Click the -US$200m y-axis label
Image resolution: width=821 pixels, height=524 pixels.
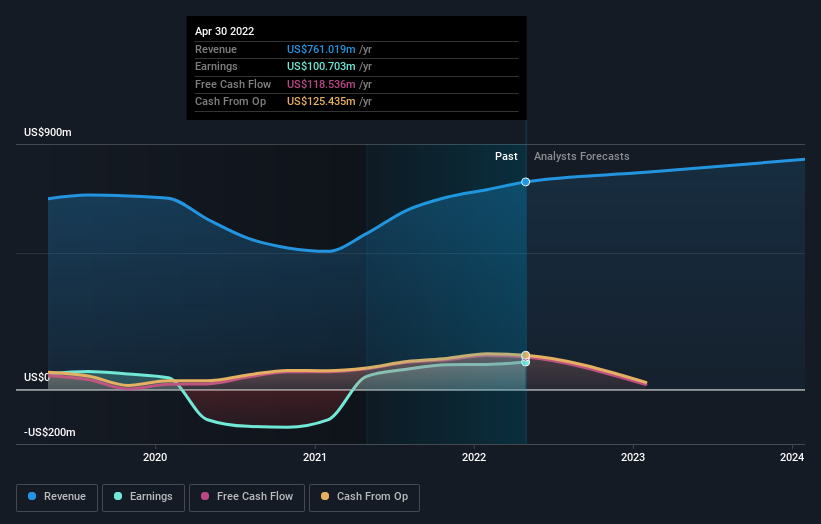(50, 432)
